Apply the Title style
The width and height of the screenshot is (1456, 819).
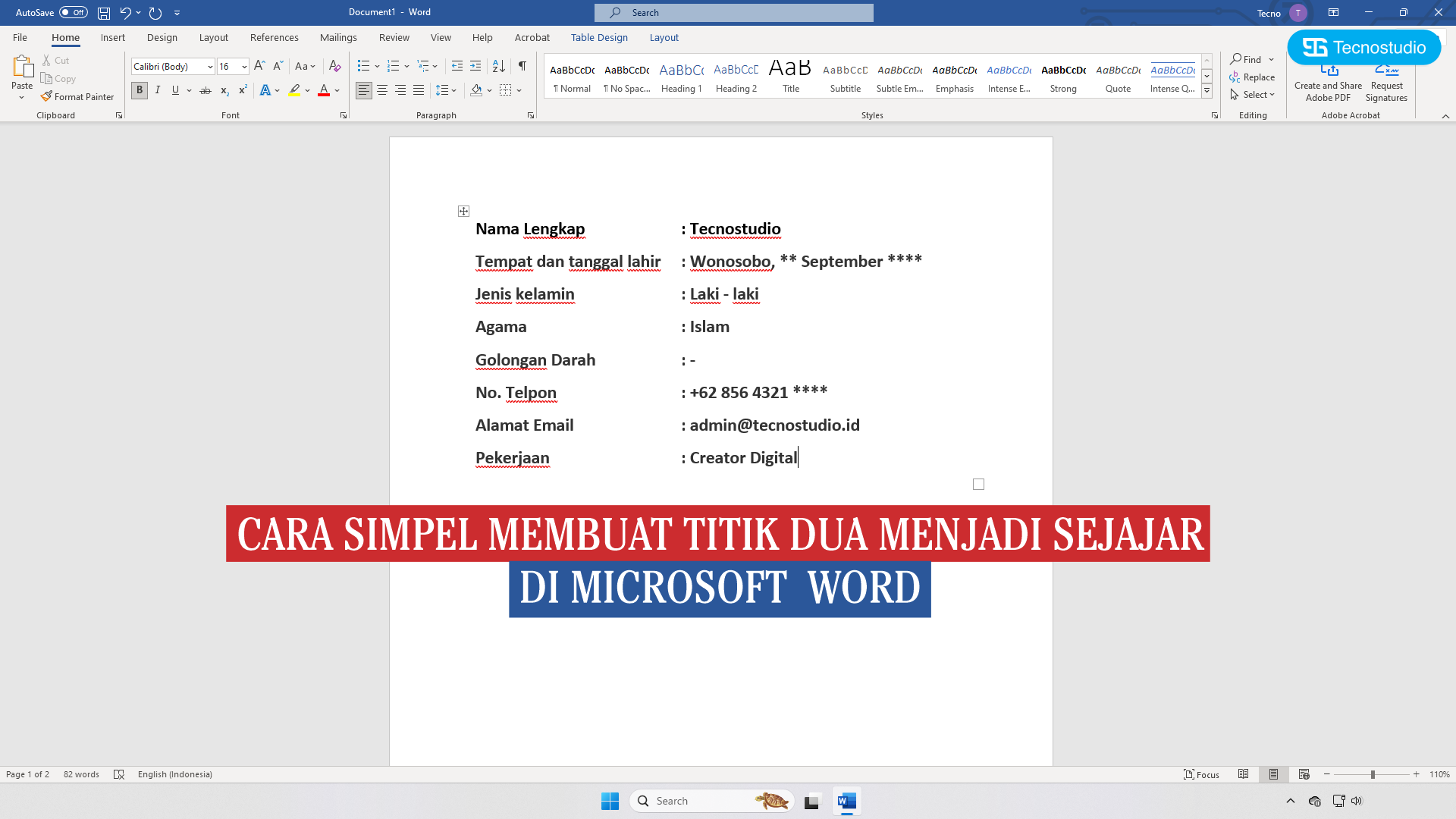pyautogui.click(x=791, y=77)
